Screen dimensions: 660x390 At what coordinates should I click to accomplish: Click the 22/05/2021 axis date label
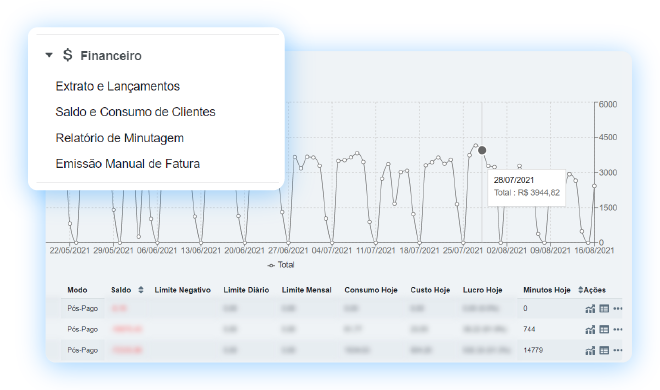(x=69, y=250)
